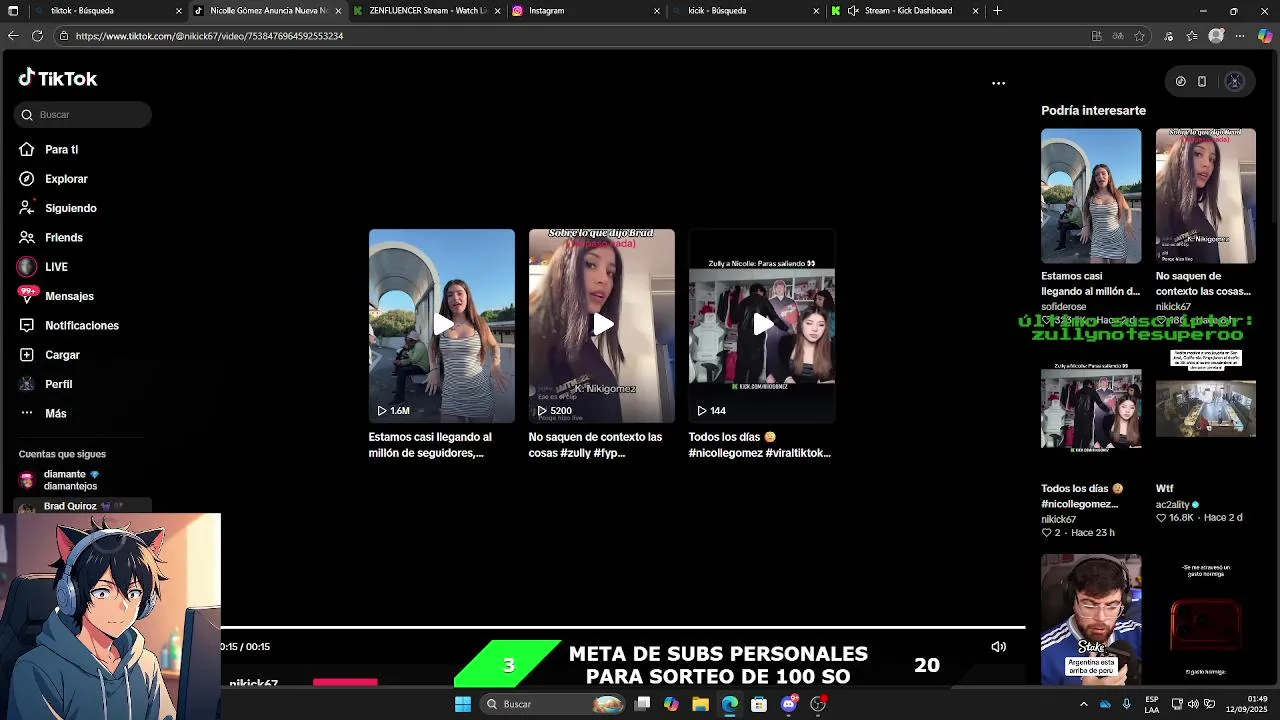Add page to favorites star
This screenshot has width=1280, height=720.
pos(1139,36)
